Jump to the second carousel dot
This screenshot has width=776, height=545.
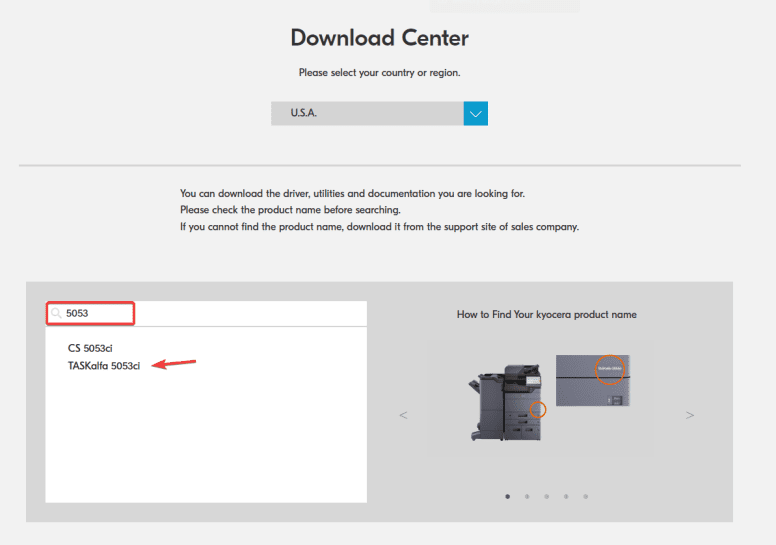527,496
